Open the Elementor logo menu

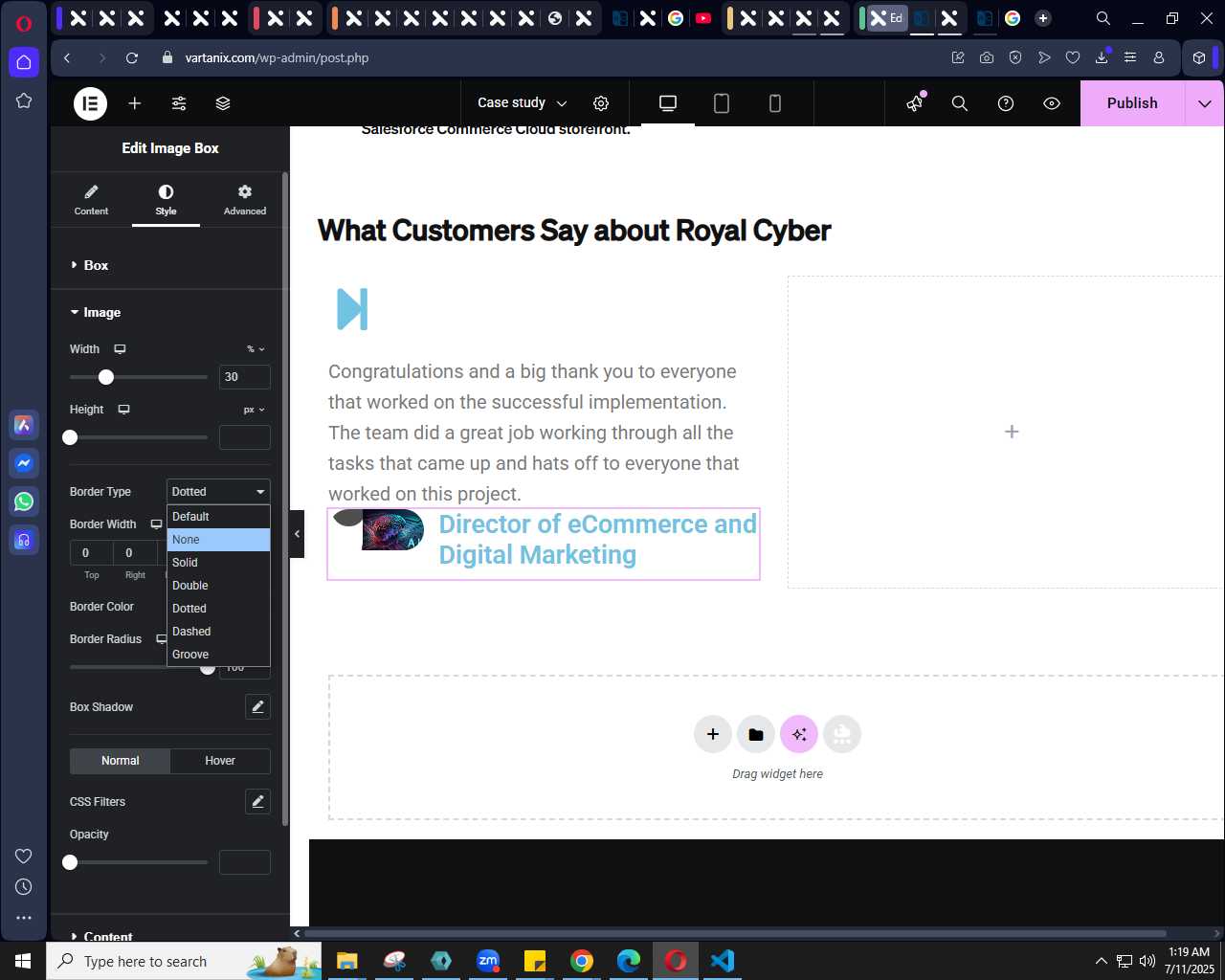point(91,103)
